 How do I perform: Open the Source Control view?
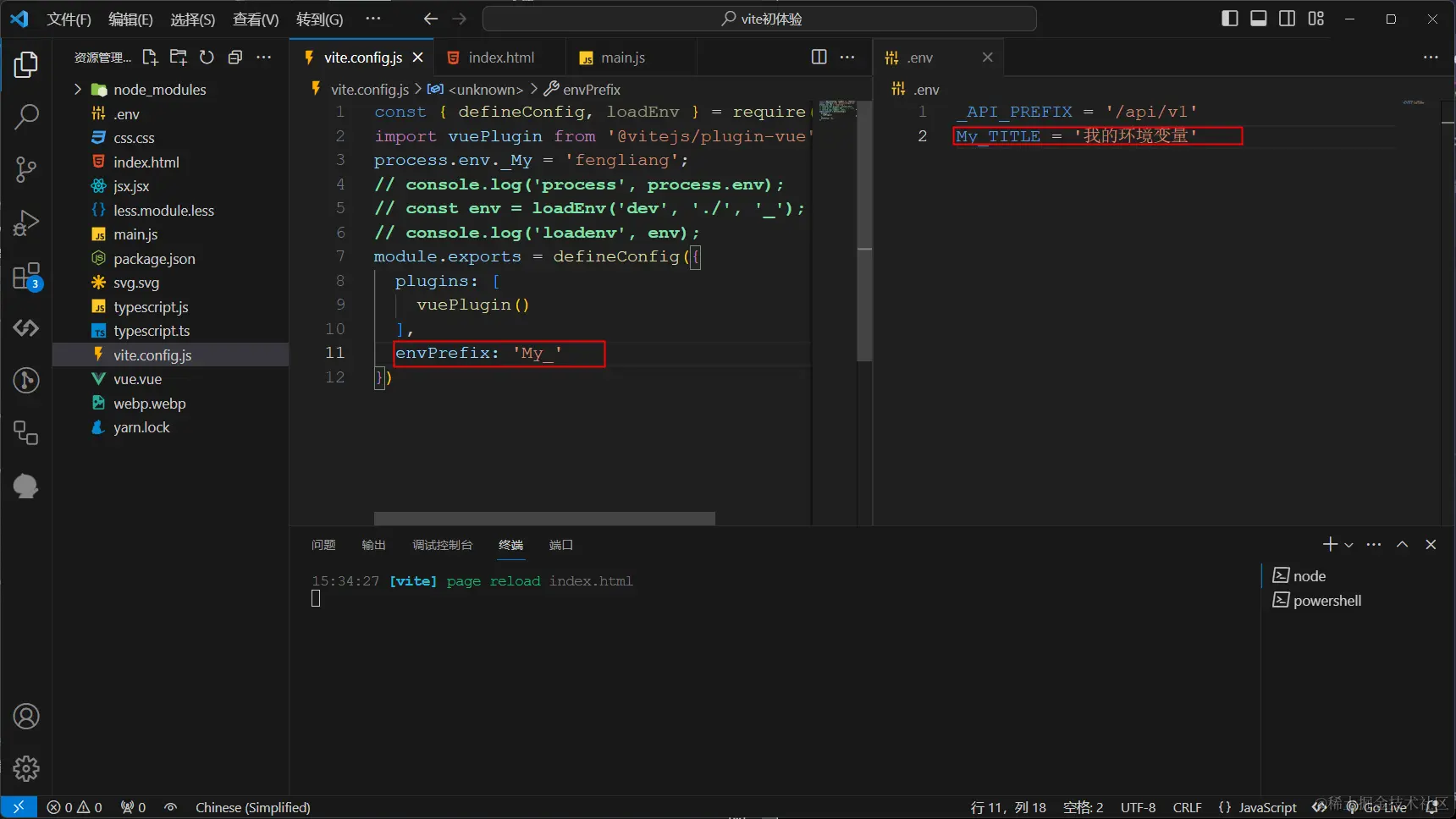(x=26, y=169)
